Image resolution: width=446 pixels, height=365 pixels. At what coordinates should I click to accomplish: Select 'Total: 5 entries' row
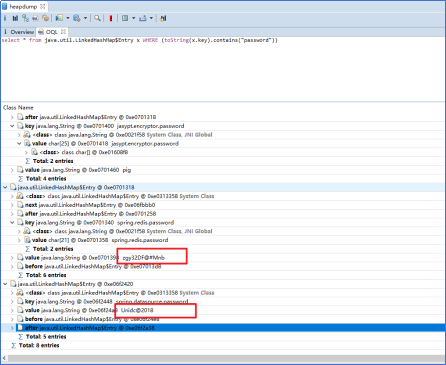coord(223,337)
